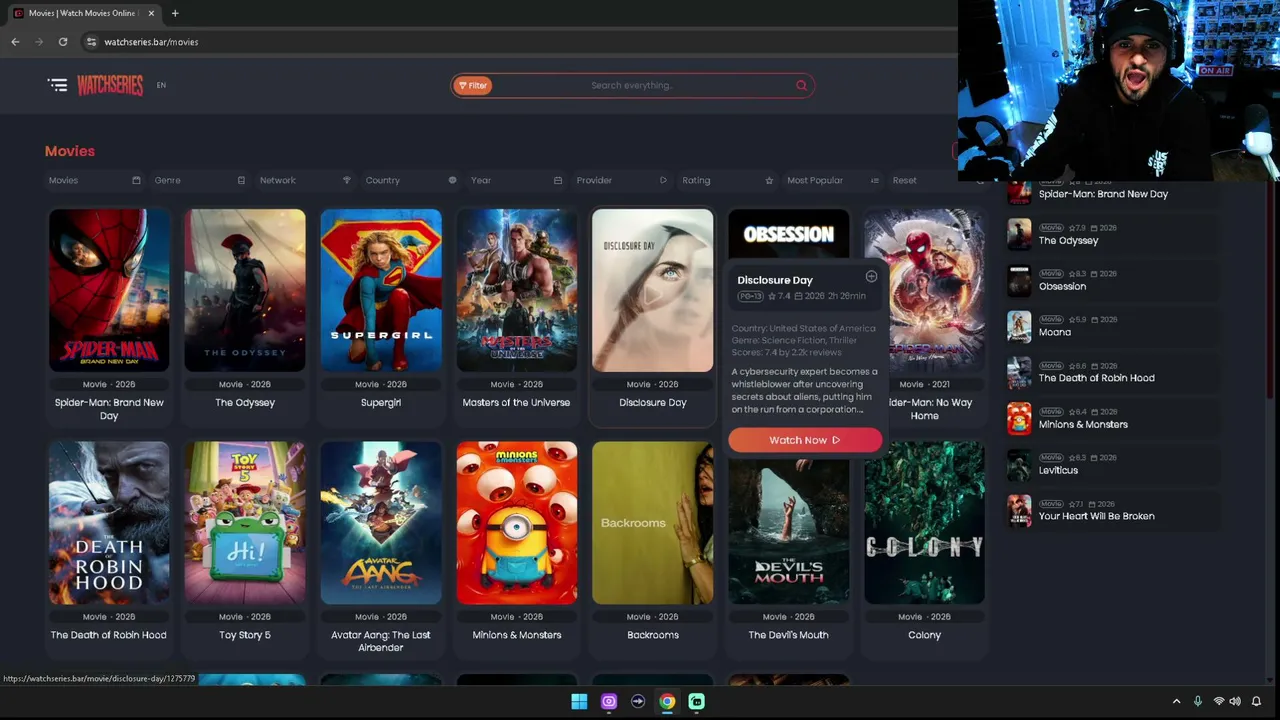The height and width of the screenshot is (720, 1280).
Task: Switch to Google Chrome on taskbar
Action: pos(667,702)
